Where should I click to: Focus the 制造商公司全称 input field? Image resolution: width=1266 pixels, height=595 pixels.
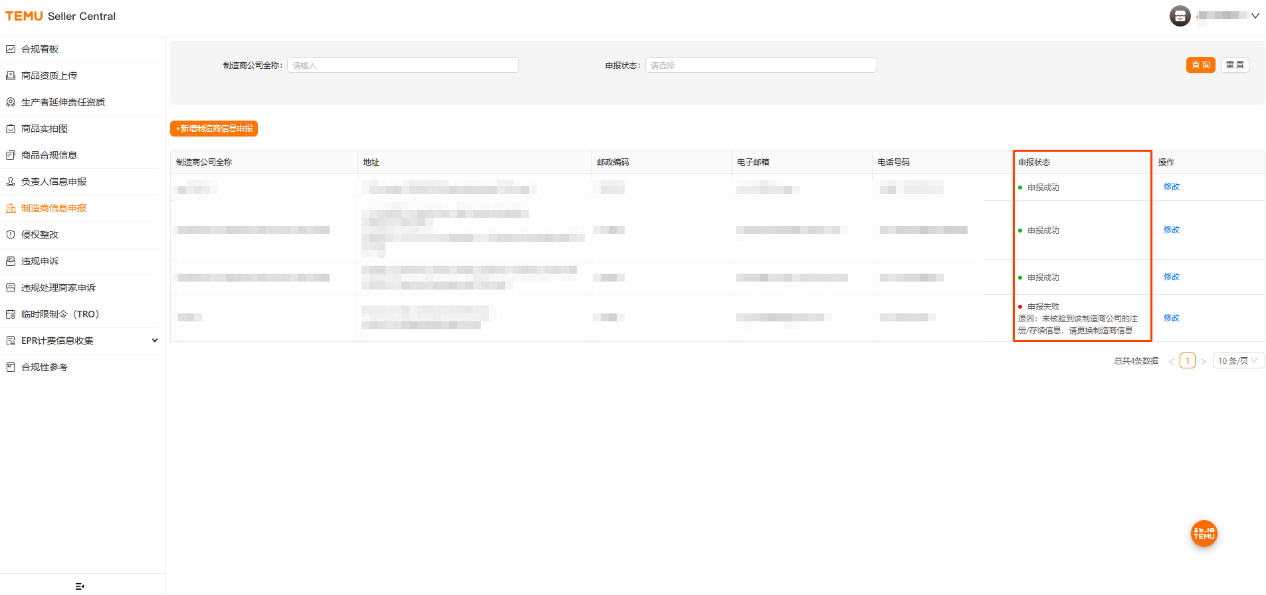point(403,65)
